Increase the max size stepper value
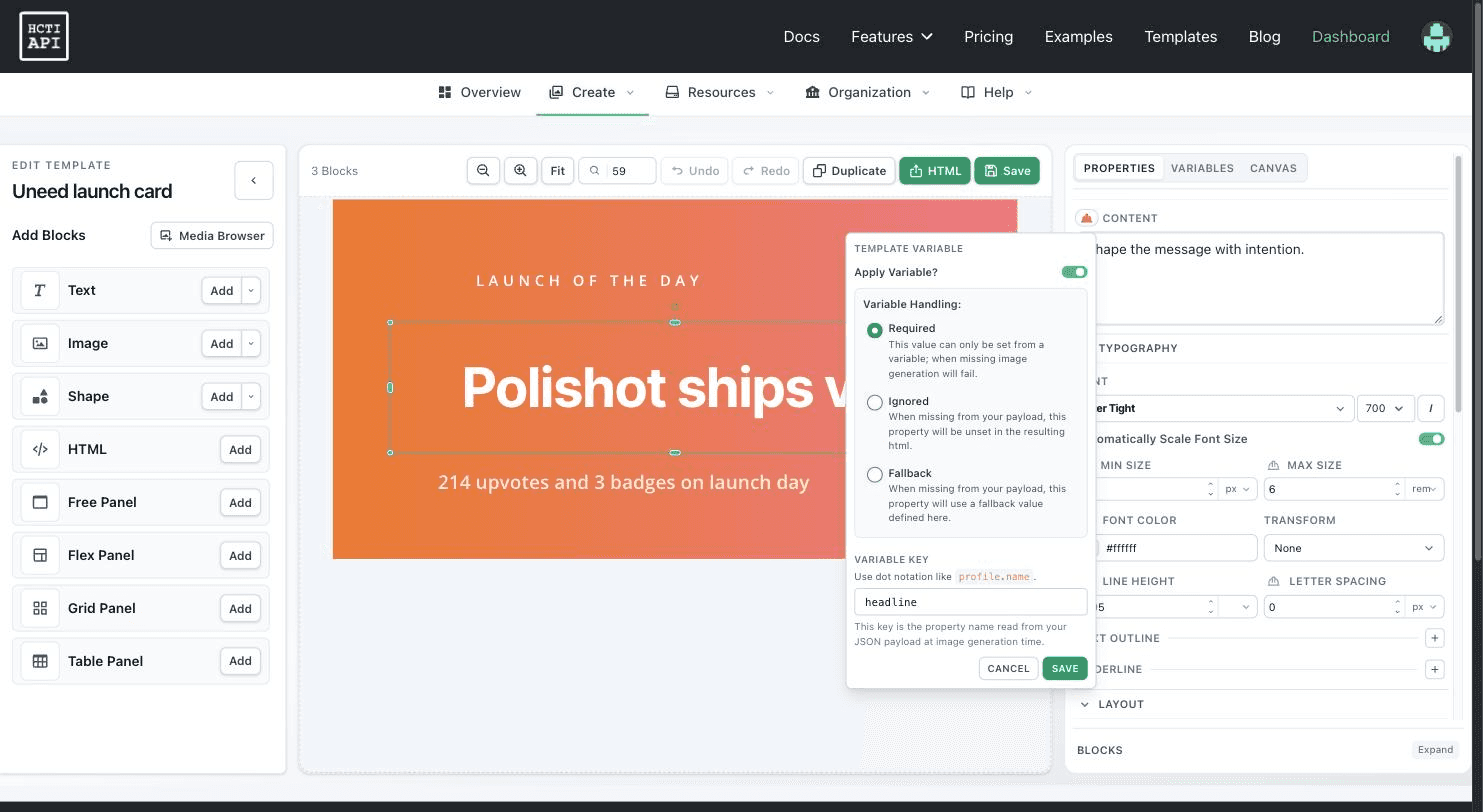Viewport: 1483px width, 812px height. tap(1397, 485)
